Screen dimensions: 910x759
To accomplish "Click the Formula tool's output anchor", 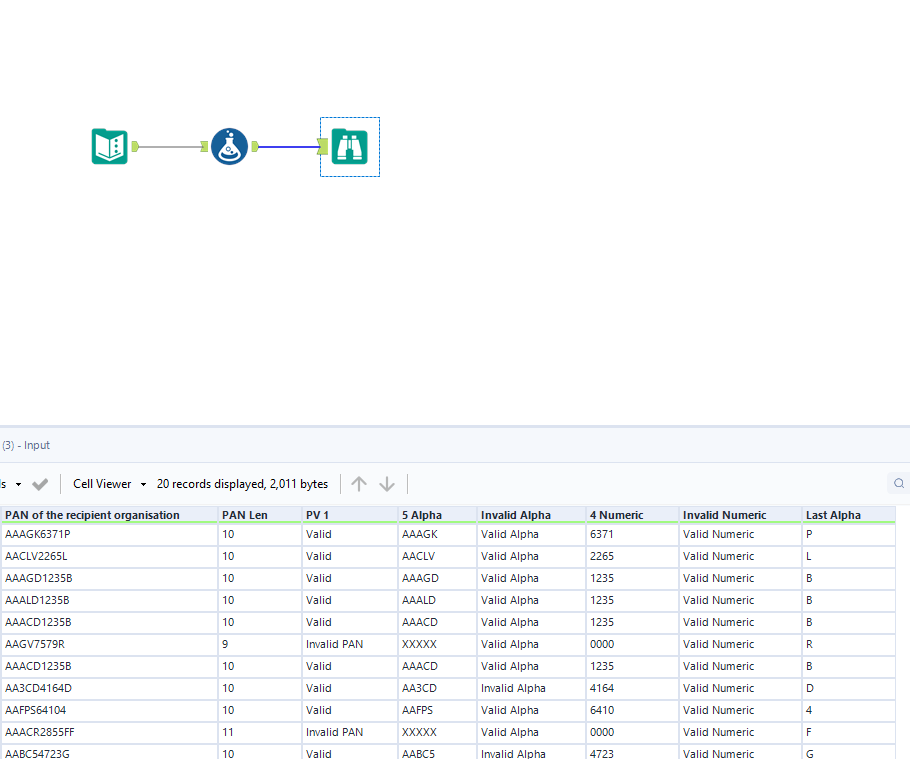I will (255, 147).
